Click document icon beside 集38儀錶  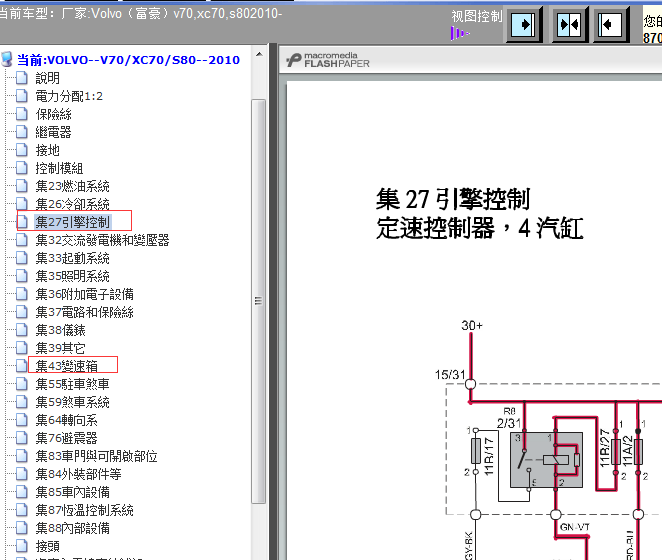[x=22, y=330]
